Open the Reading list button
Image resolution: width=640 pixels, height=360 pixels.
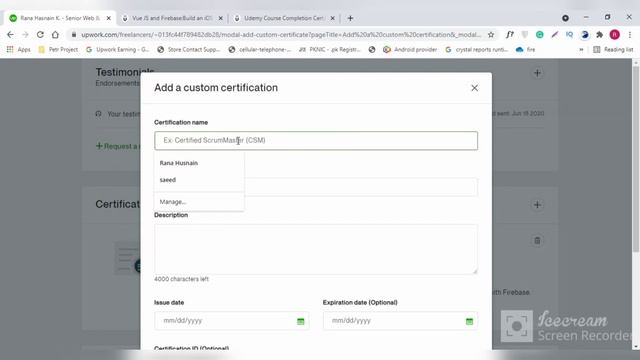pyautogui.click(x=613, y=49)
